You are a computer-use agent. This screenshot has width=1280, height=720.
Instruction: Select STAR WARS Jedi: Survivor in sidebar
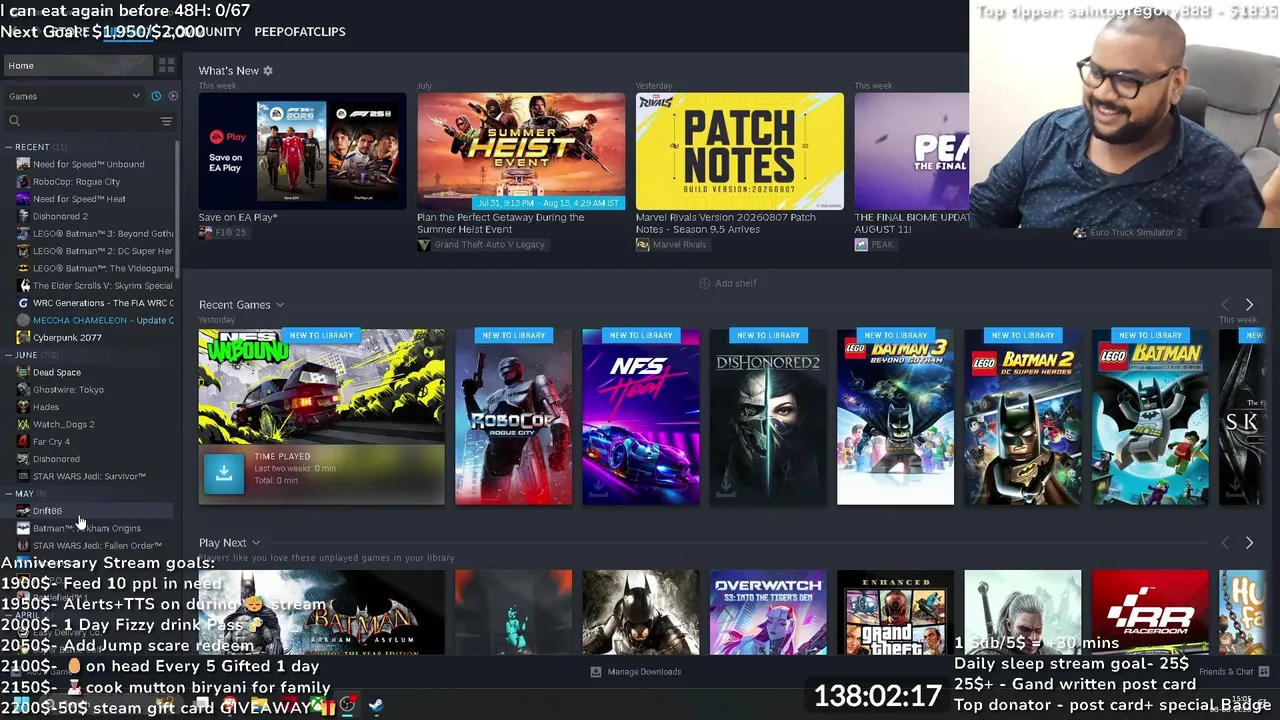coord(89,476)
